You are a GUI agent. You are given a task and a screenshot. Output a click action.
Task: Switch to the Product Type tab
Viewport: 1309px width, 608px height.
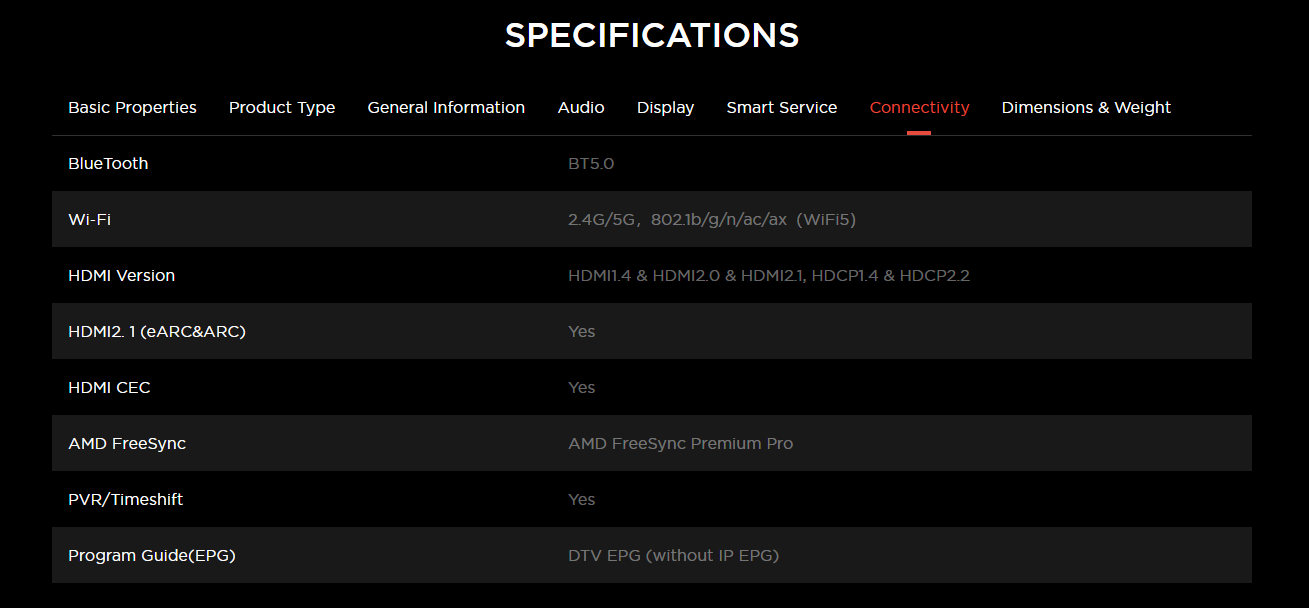[x=282, y=107]
